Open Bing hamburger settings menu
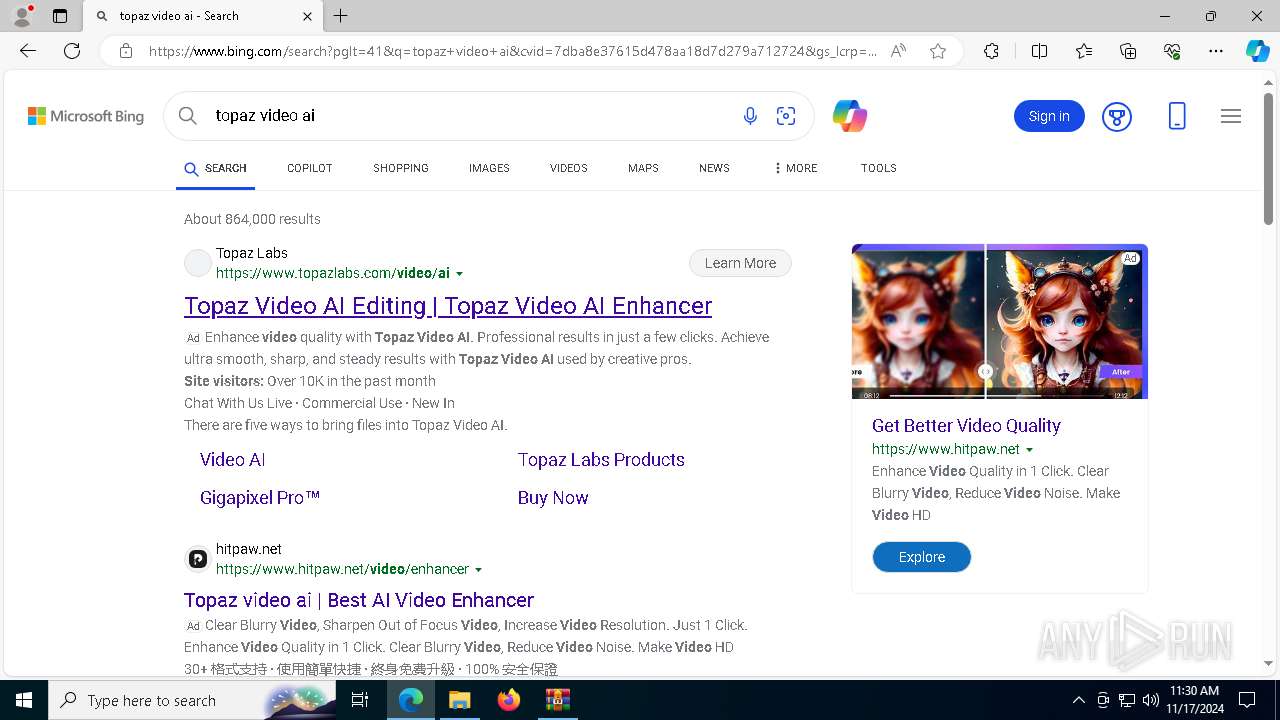1280x720 pixels. [x=1231, y=116]
